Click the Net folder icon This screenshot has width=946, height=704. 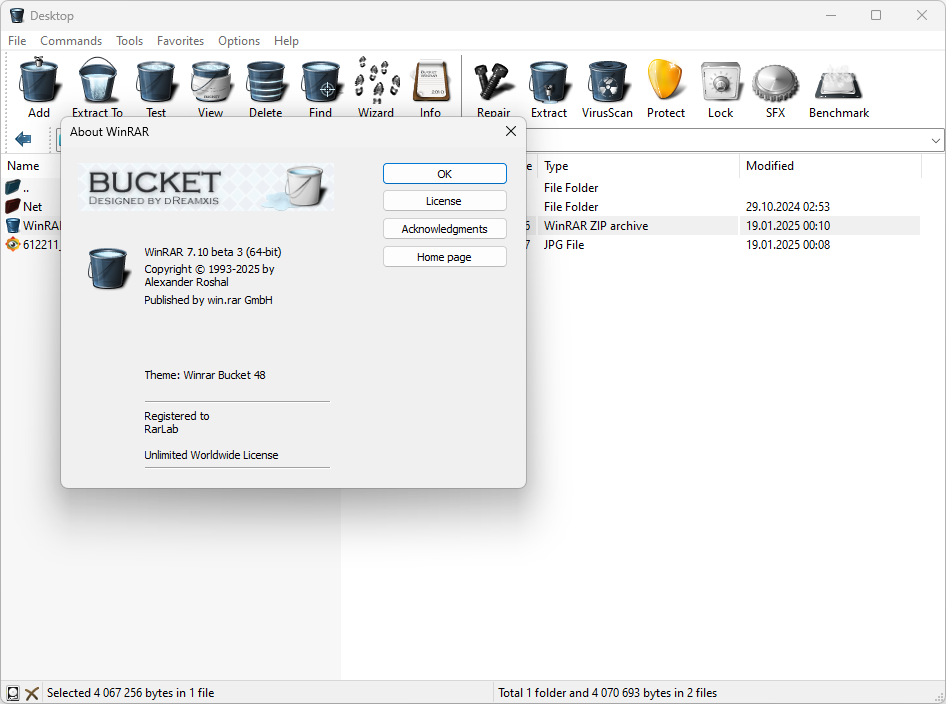coord(13,206)
